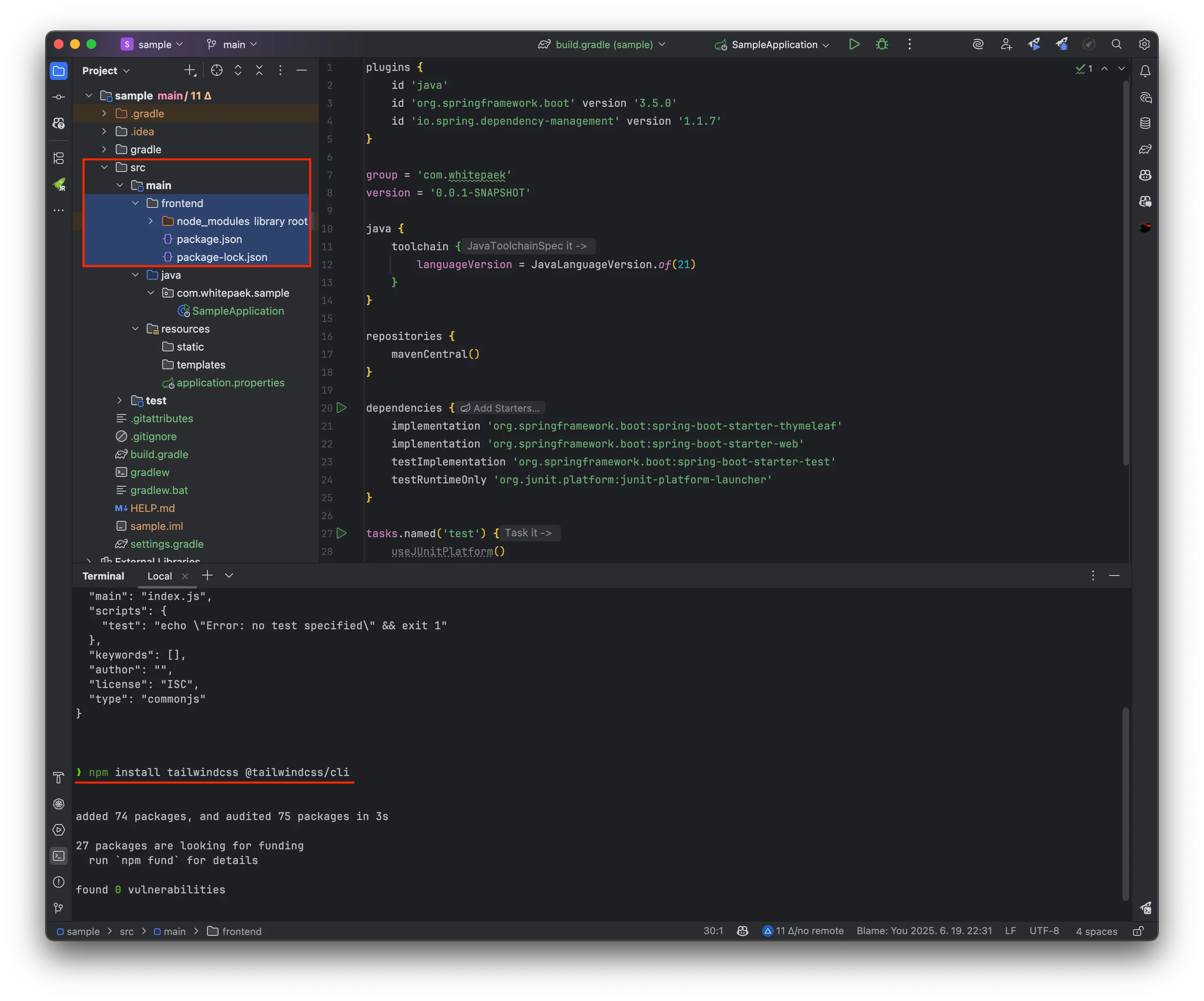Run the dependencies block gutter arrow
This screenshot has height=1001, width=1204.
click(342, 408)
